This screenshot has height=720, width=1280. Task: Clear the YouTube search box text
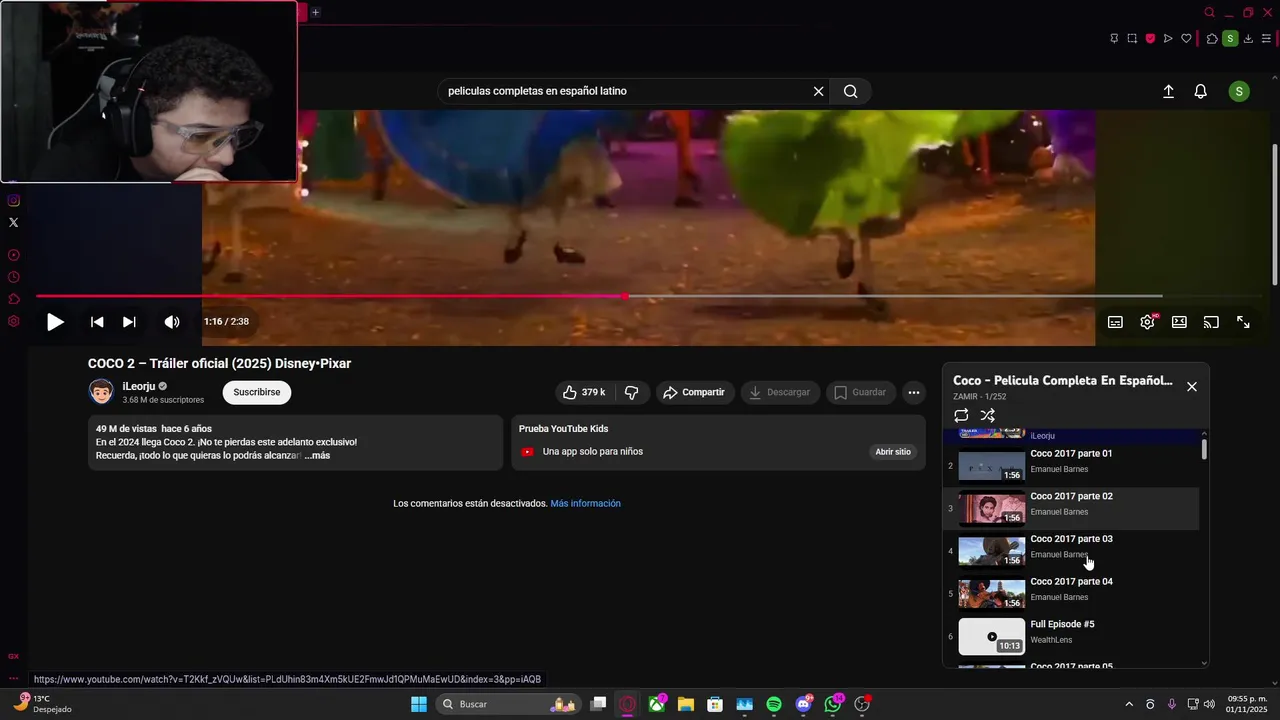tap(818, 91)
